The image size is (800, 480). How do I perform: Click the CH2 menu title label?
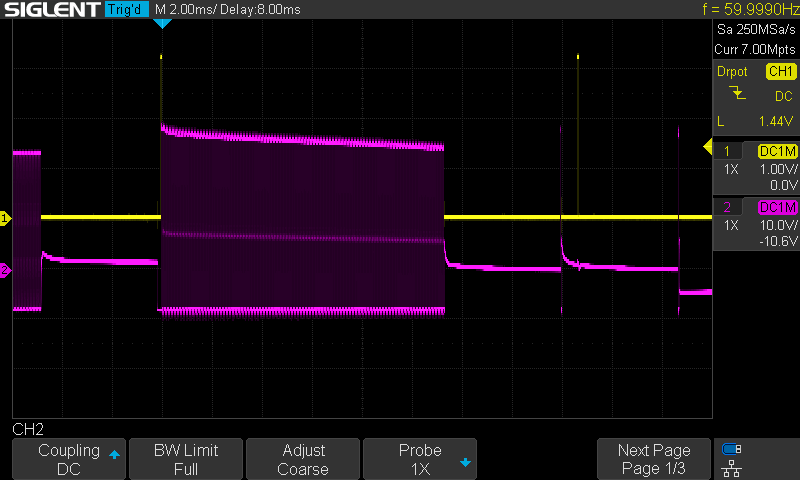(x=28, y=429)
